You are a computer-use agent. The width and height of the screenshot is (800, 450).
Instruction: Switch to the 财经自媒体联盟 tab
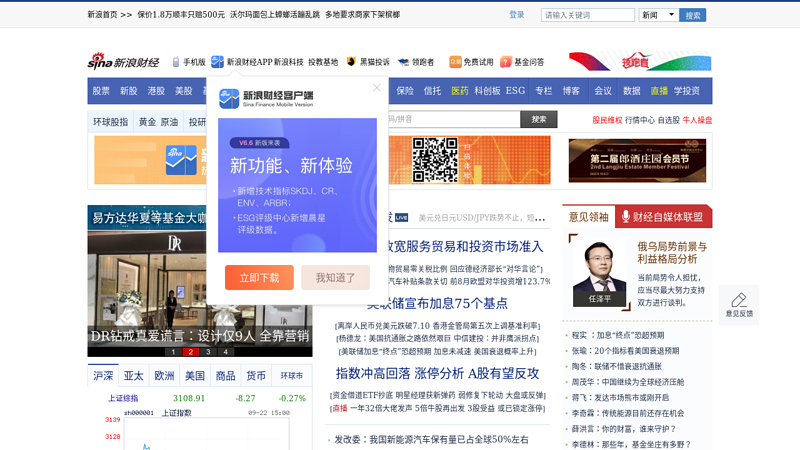pos(663,217)
